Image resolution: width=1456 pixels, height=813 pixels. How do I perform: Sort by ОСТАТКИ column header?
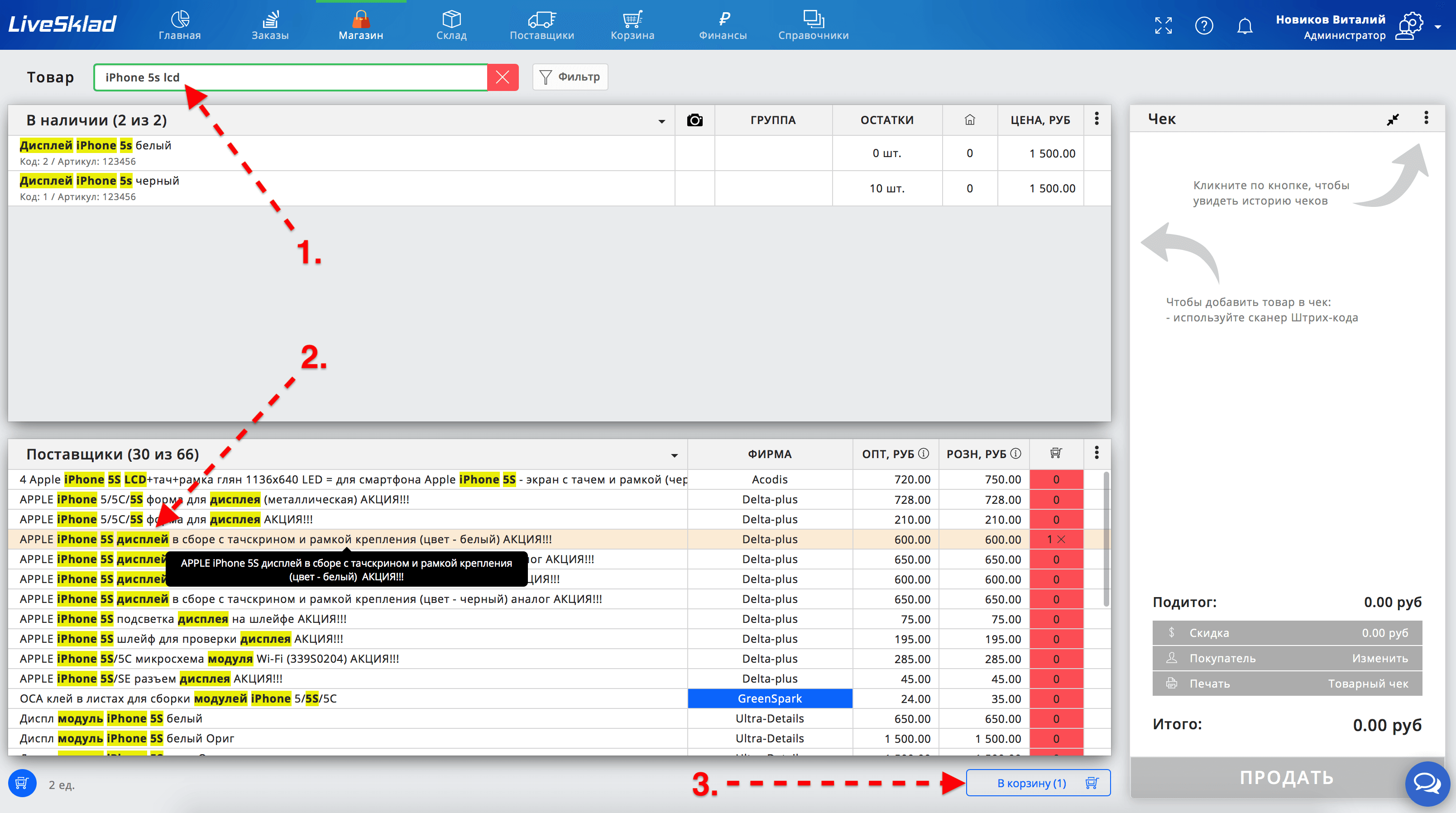click(x=887, y=120)
